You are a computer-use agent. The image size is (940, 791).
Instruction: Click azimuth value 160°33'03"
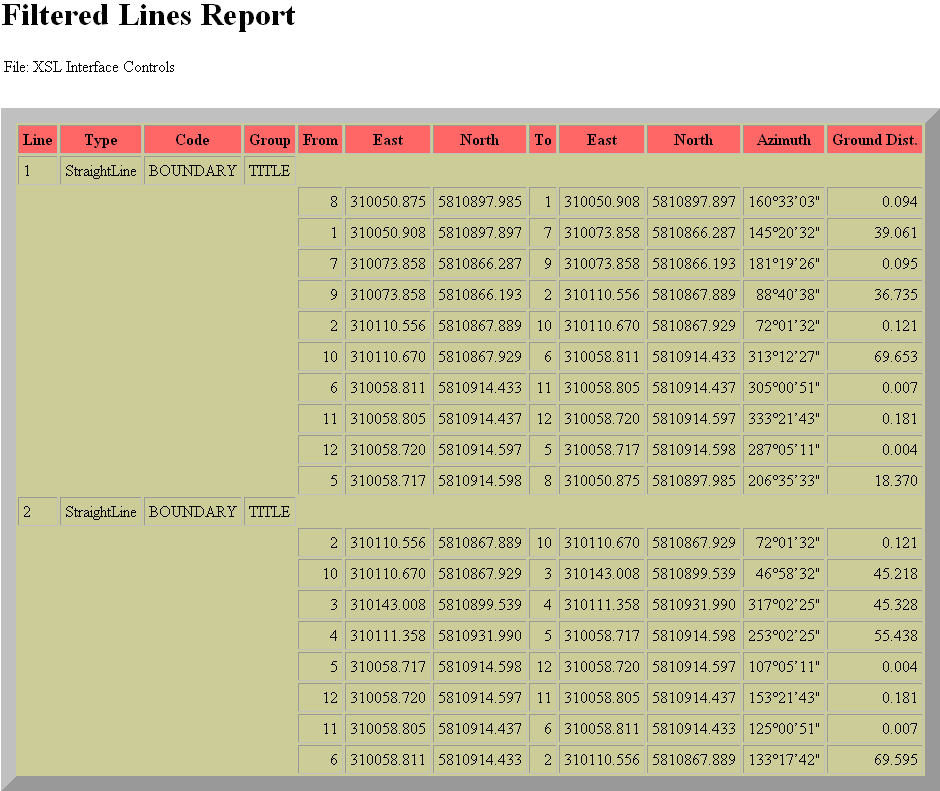pyautogui.click(x=784, y=202)
